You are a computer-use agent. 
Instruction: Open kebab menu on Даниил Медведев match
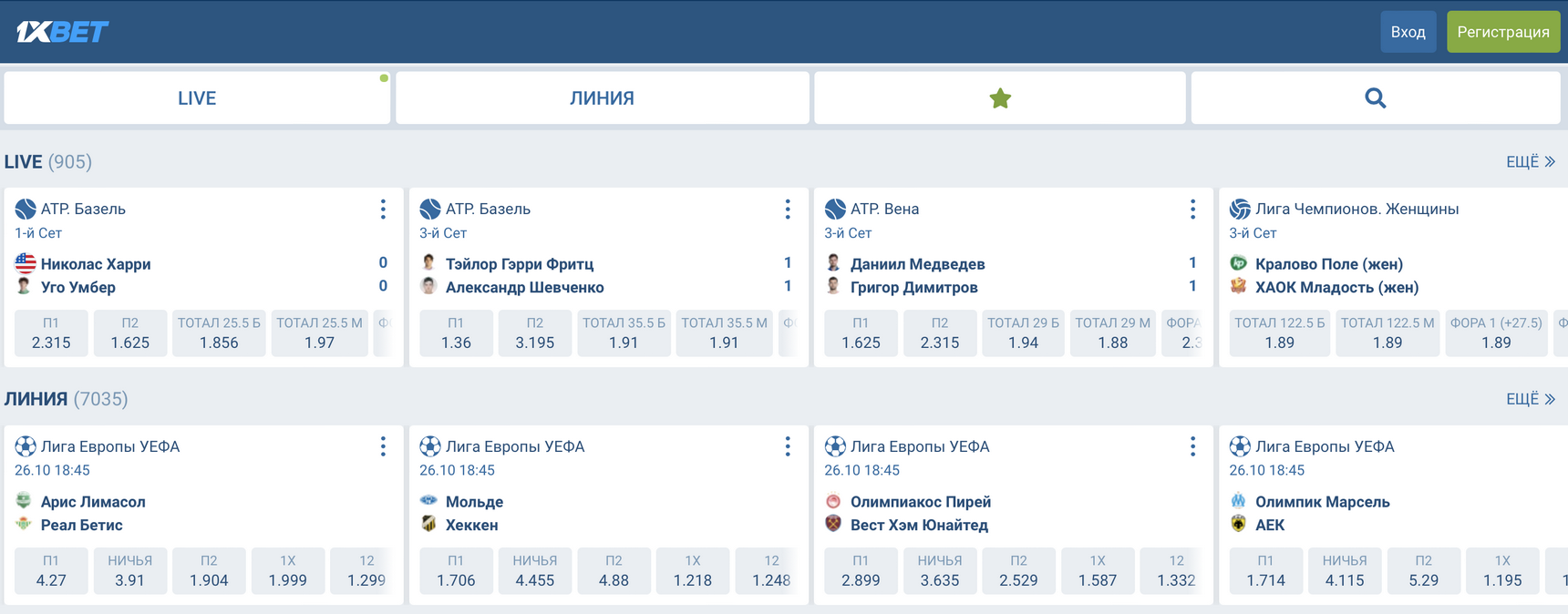click(1192, 209)
